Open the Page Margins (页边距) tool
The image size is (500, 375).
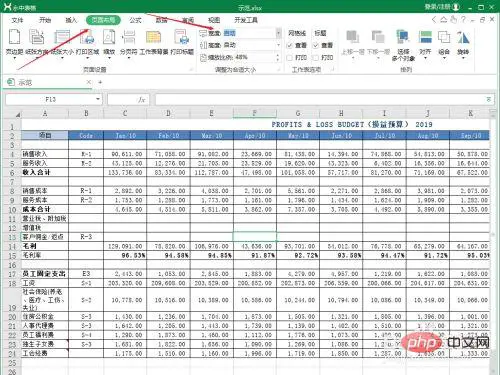pos(14,43)
